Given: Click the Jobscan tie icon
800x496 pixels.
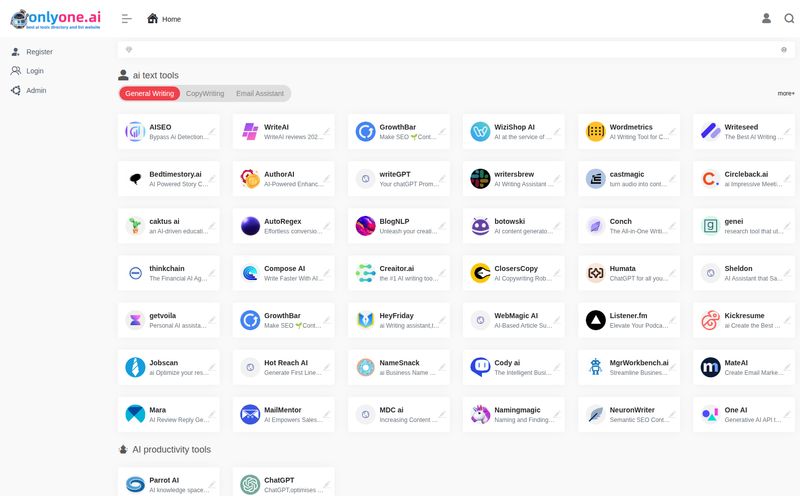Looking at the screenshot, I should coord(135,367).
